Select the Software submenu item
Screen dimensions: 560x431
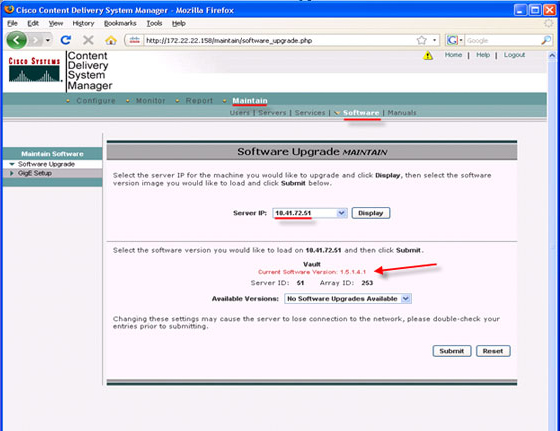pos(361,113)
